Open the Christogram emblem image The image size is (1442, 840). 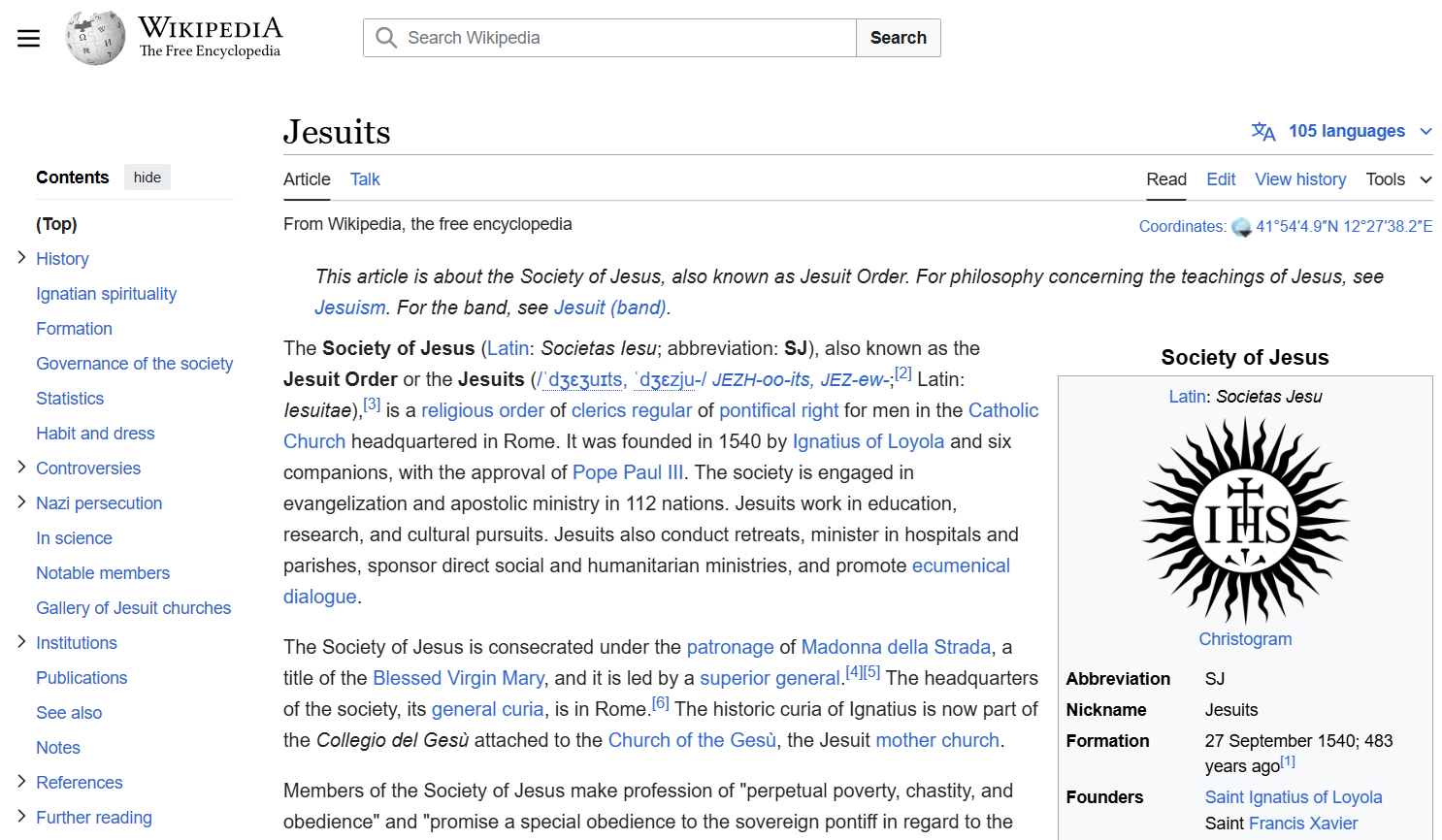1245,521
